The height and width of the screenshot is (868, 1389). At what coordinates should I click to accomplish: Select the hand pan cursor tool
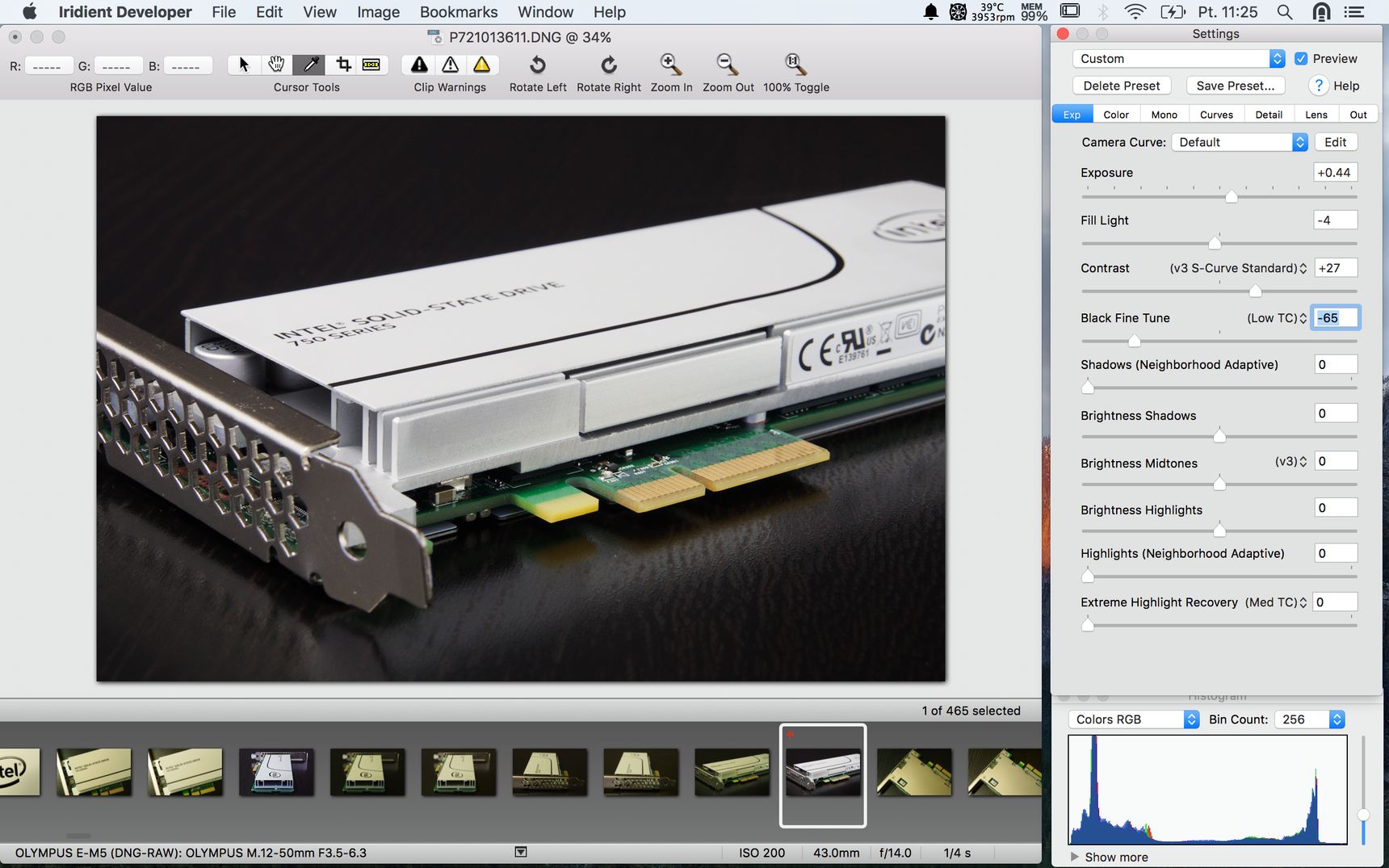tap(276, 65)
